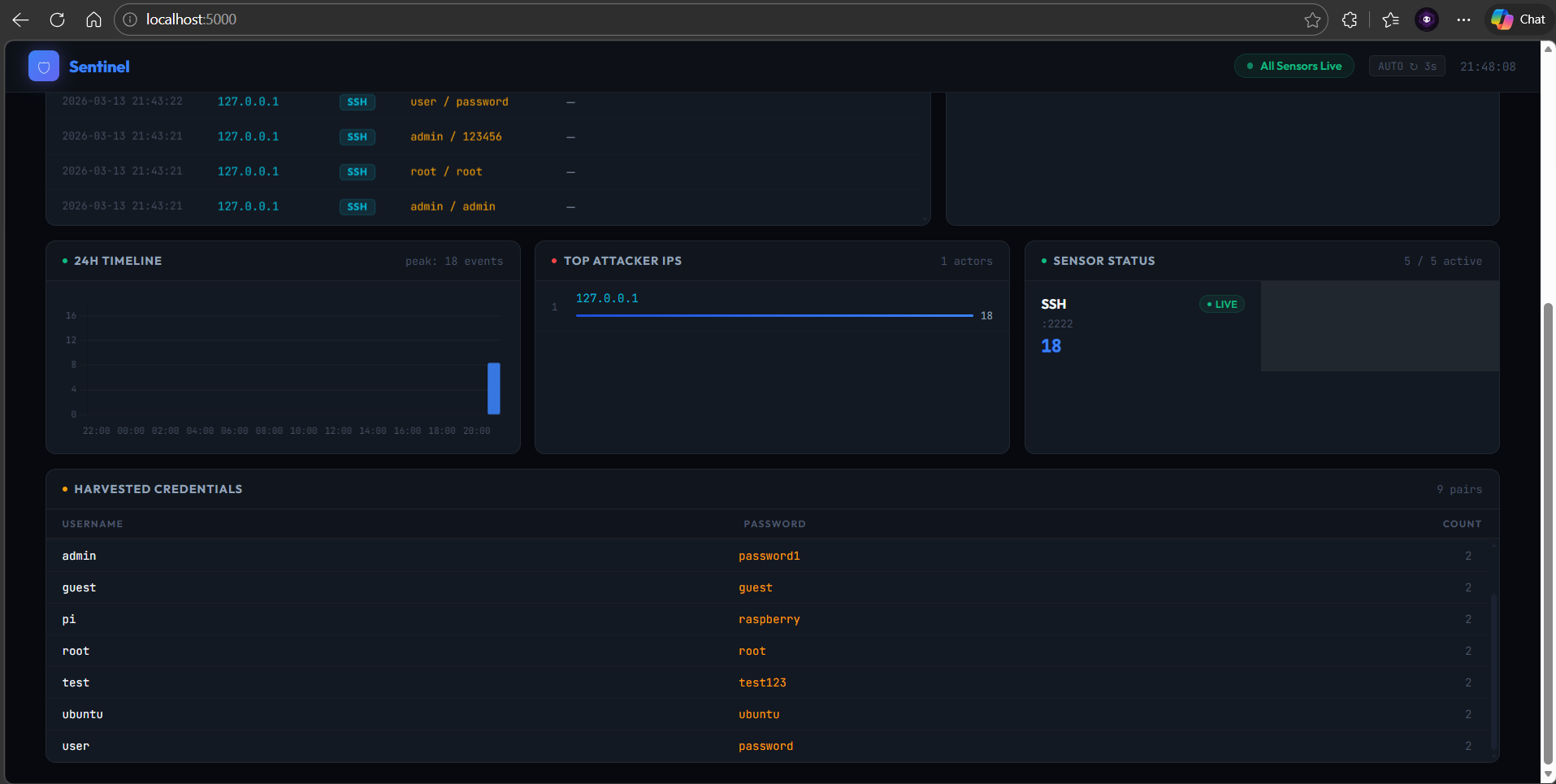Click the Sentinel shield logo icon
The height and width of the screenshot is (784, 1556).
point(44,67)
